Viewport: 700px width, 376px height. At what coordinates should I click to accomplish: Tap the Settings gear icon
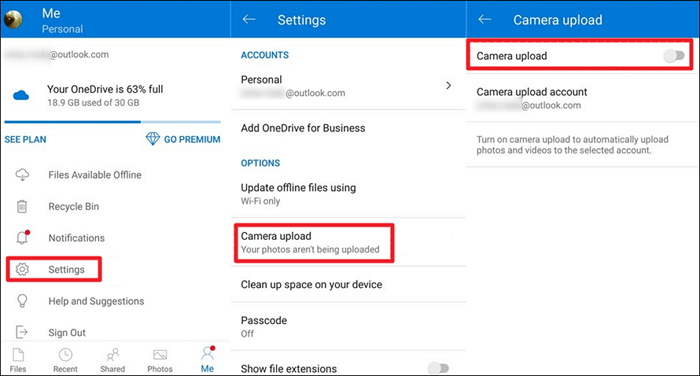click(22, 269)
